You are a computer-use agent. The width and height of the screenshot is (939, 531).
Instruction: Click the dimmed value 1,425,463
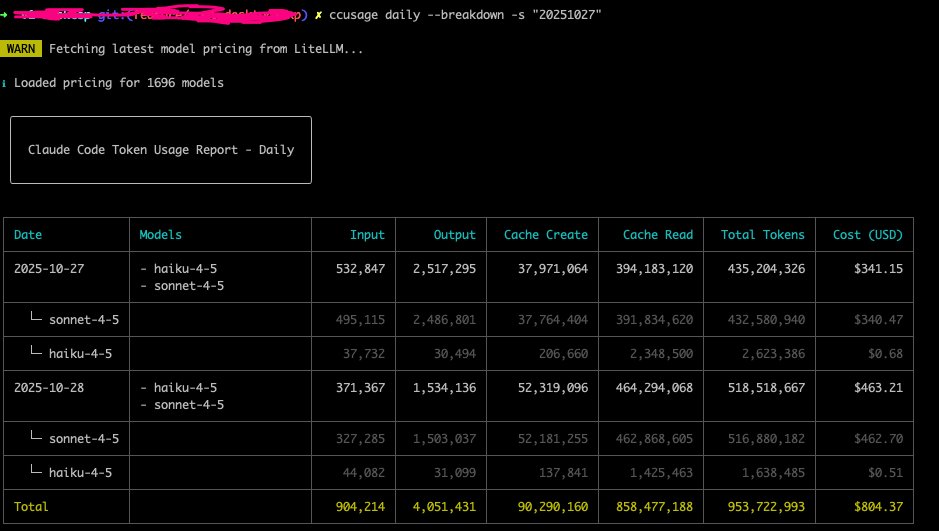click(x=661, y=473)
